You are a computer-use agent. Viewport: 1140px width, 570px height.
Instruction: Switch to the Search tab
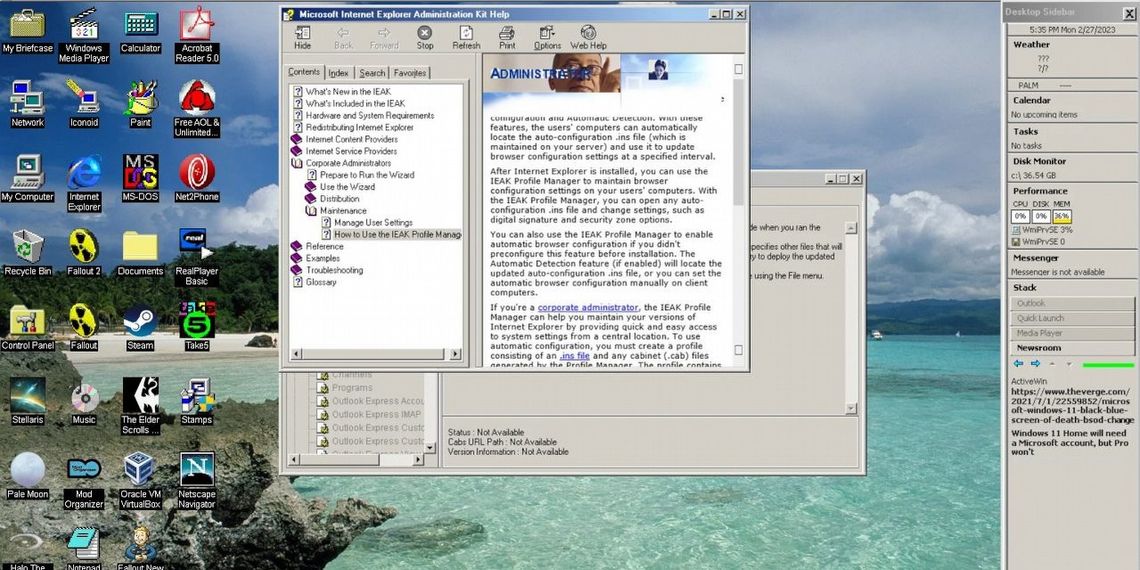tap(372, 73)
